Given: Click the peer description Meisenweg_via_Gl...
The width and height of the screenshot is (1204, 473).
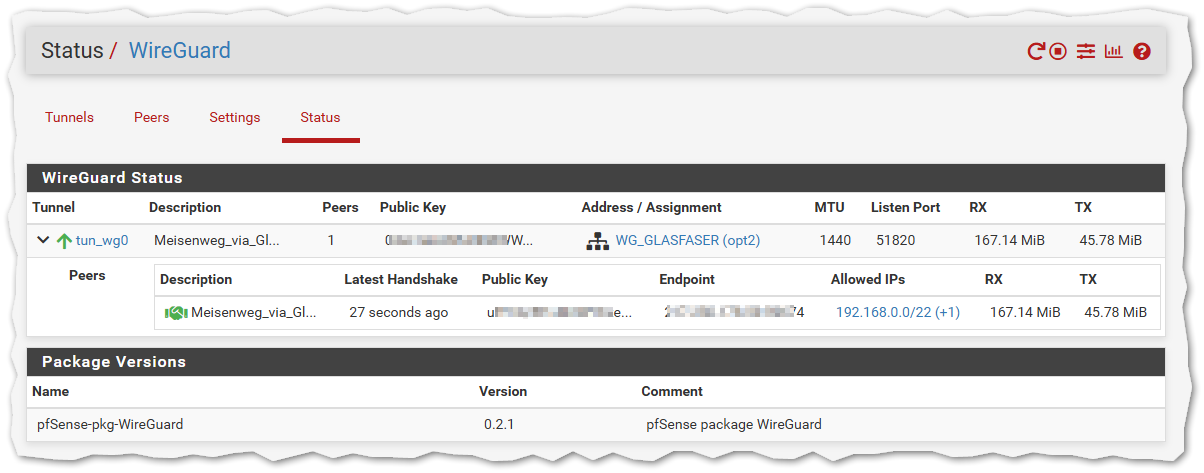Looking at the screenshot, I should click(x=253, y=312).
